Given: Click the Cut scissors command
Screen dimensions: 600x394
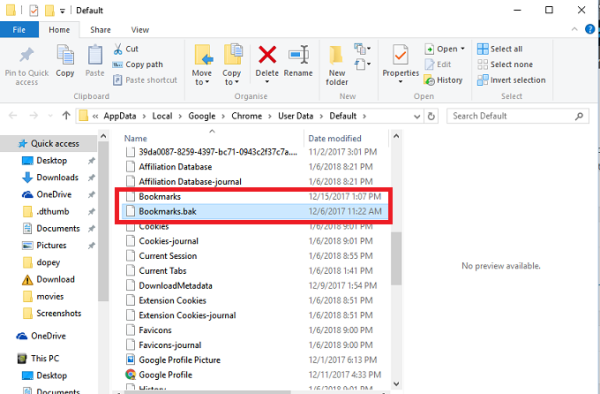Looking at the screenshot, I should 126,49.
